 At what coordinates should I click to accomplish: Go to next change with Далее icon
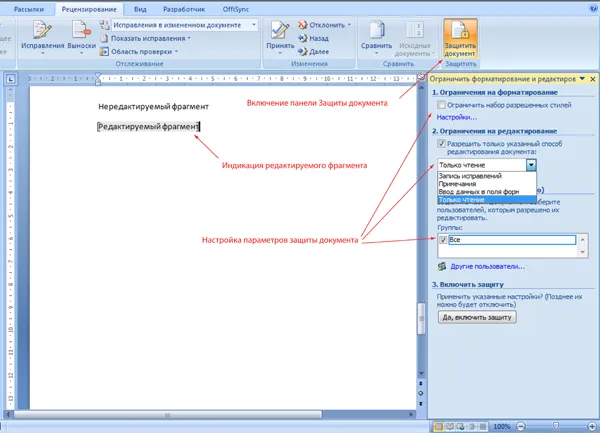303,51
